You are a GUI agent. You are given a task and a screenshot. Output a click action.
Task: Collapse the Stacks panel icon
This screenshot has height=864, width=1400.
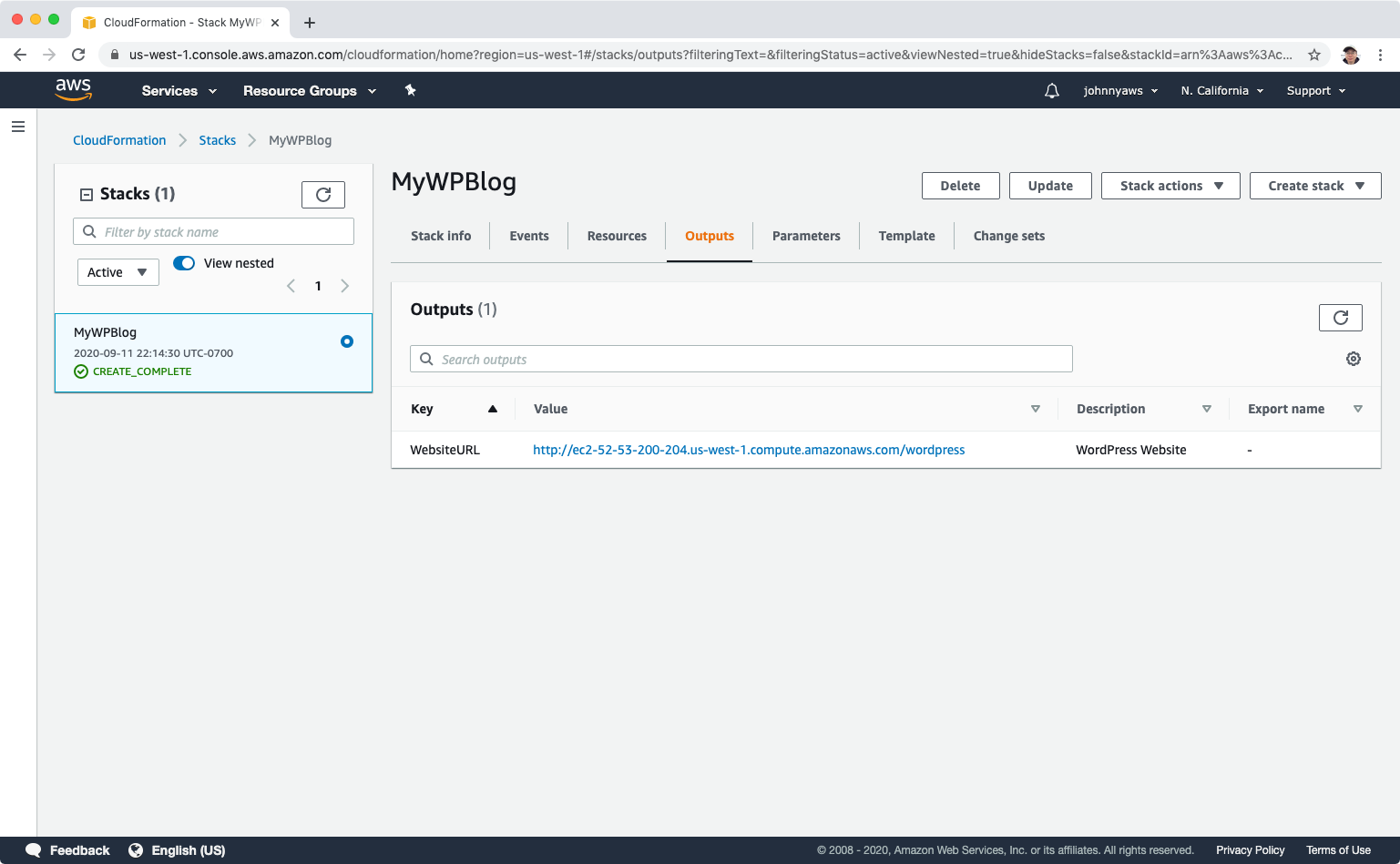point(87,195)
